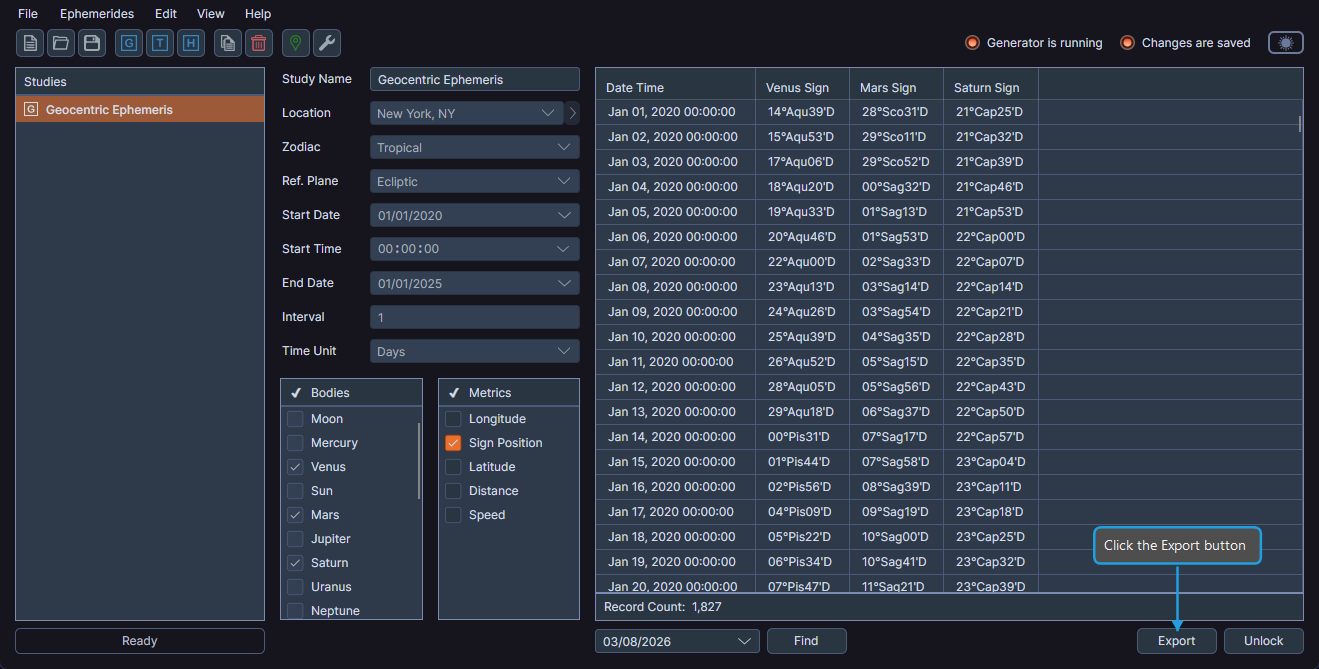Check the Jupiter body checkbox

(x=295, y=538)
